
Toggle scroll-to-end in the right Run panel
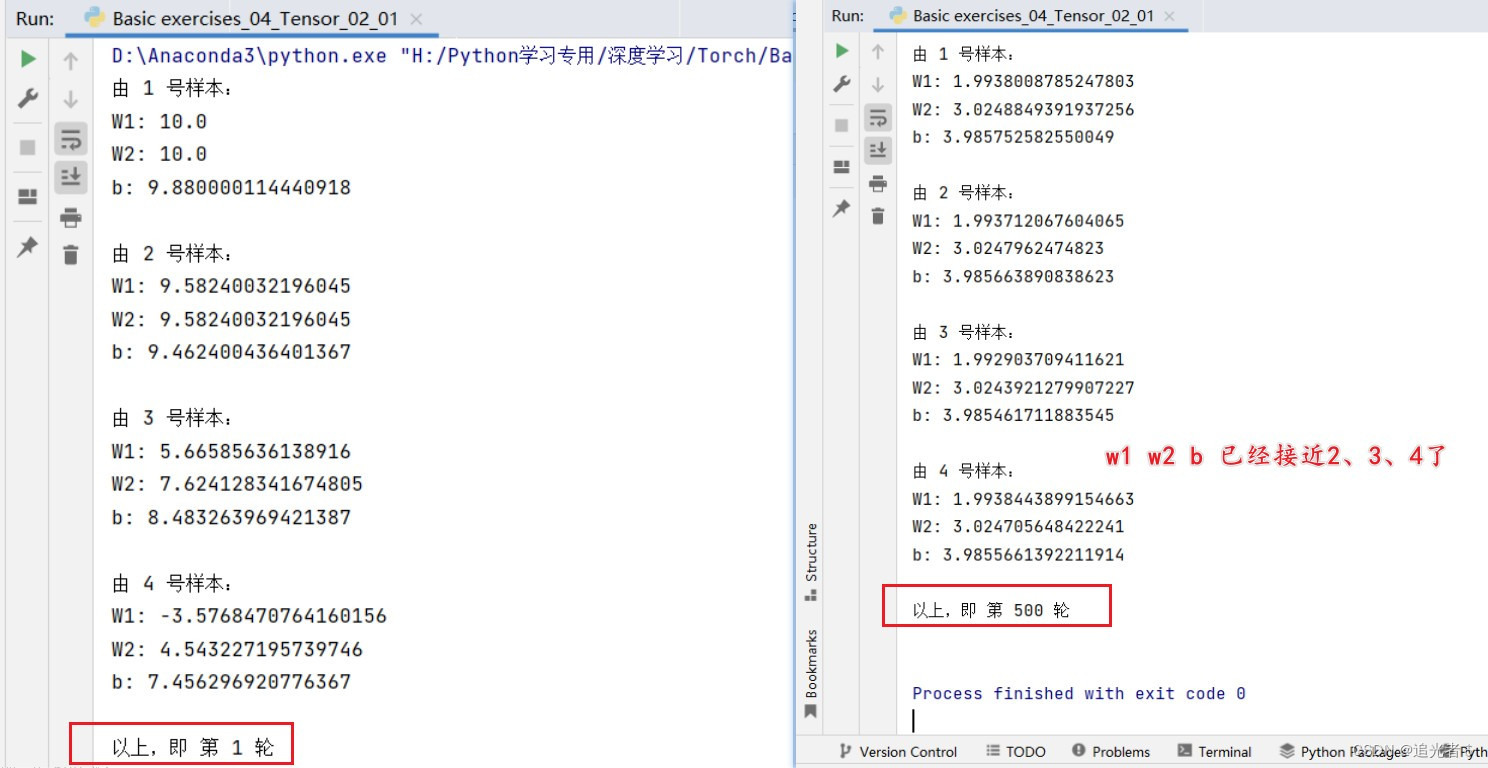click(x=878, y=150)
